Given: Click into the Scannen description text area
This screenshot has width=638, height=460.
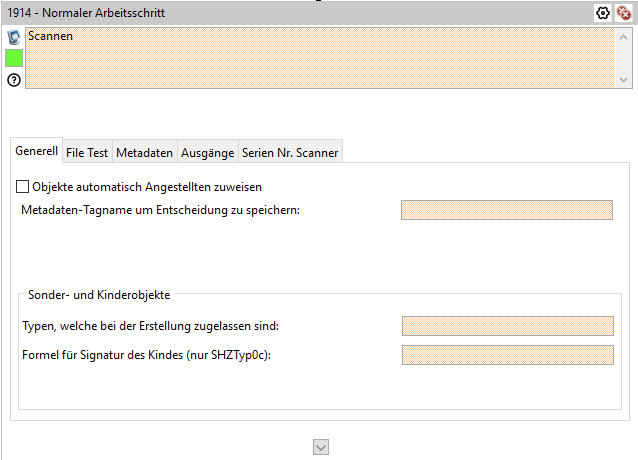Looking at the screenshot, I should tap(320, 66).
